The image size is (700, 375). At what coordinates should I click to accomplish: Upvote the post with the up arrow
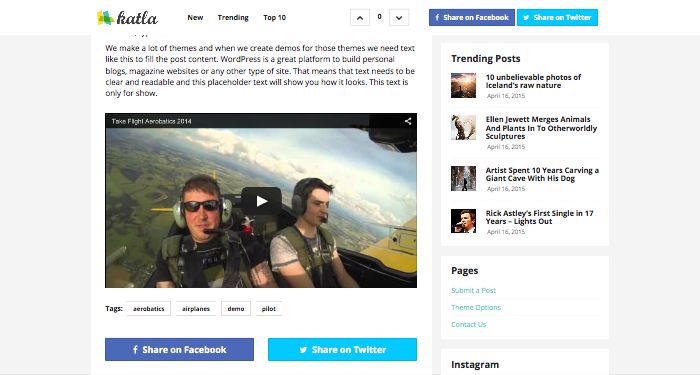coord(360,18)
